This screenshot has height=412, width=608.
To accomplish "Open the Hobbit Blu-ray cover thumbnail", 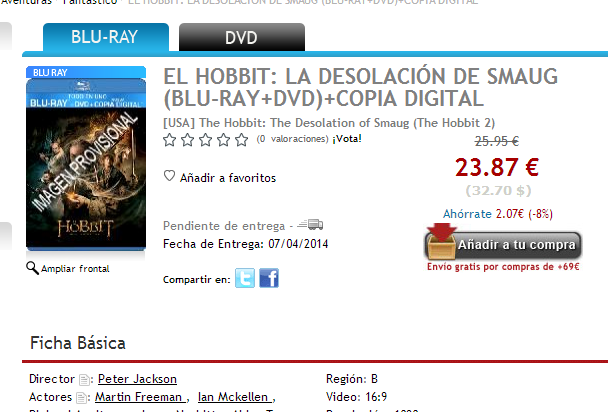I will 86,158.
